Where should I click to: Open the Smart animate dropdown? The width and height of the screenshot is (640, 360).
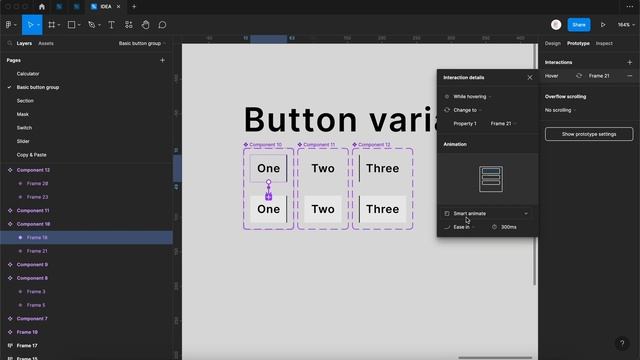pos(487,213)
